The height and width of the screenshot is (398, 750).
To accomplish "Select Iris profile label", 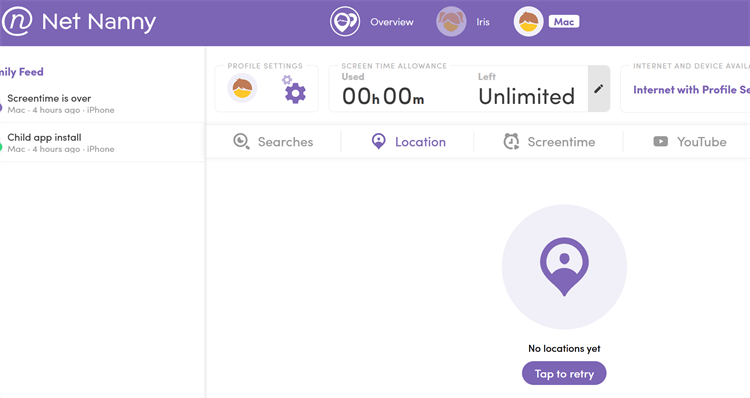I will point(483,22).
